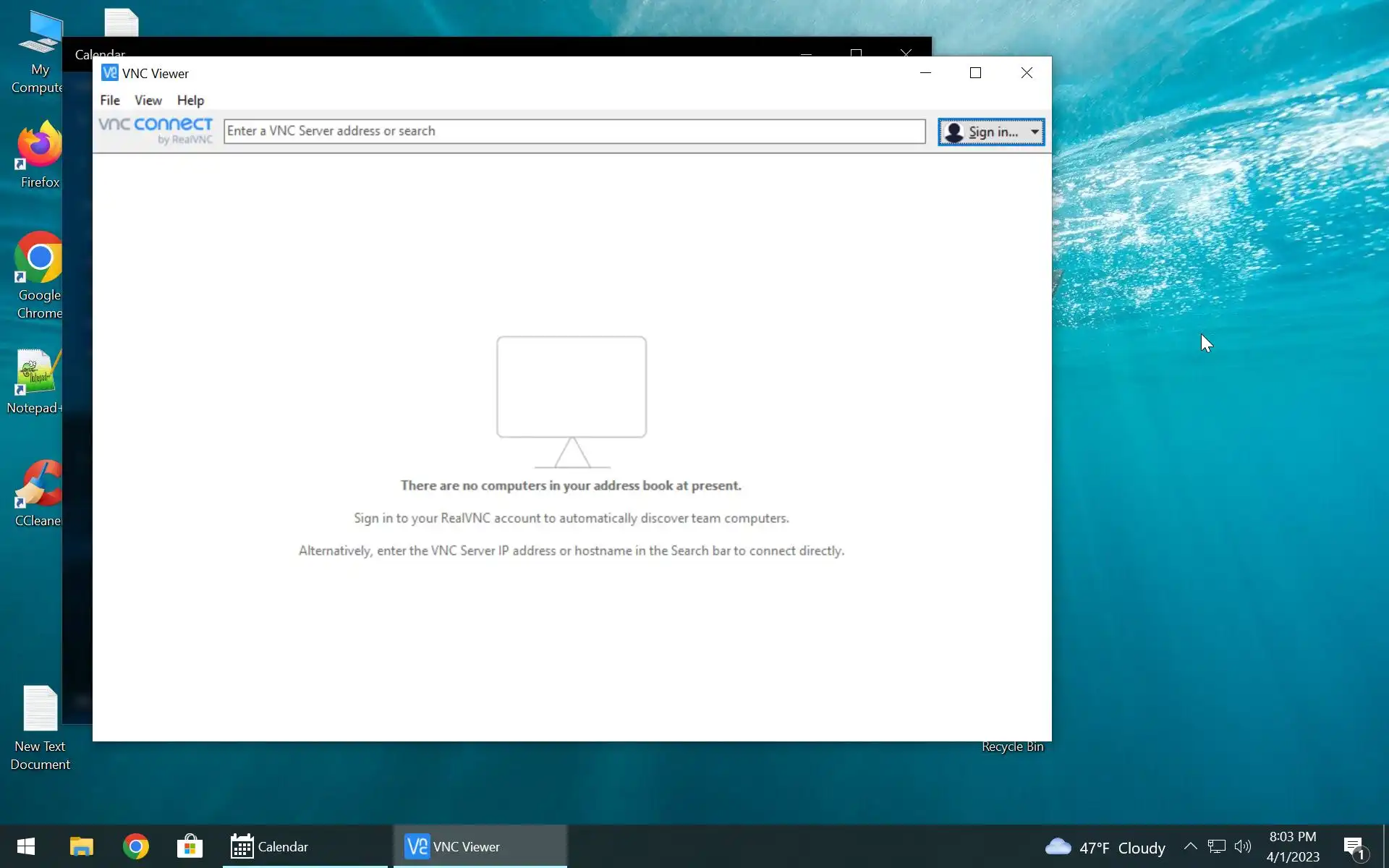Click the VNC Viewer title bar icon
The width and height of the screenshot is (1389, 868).
109,73
